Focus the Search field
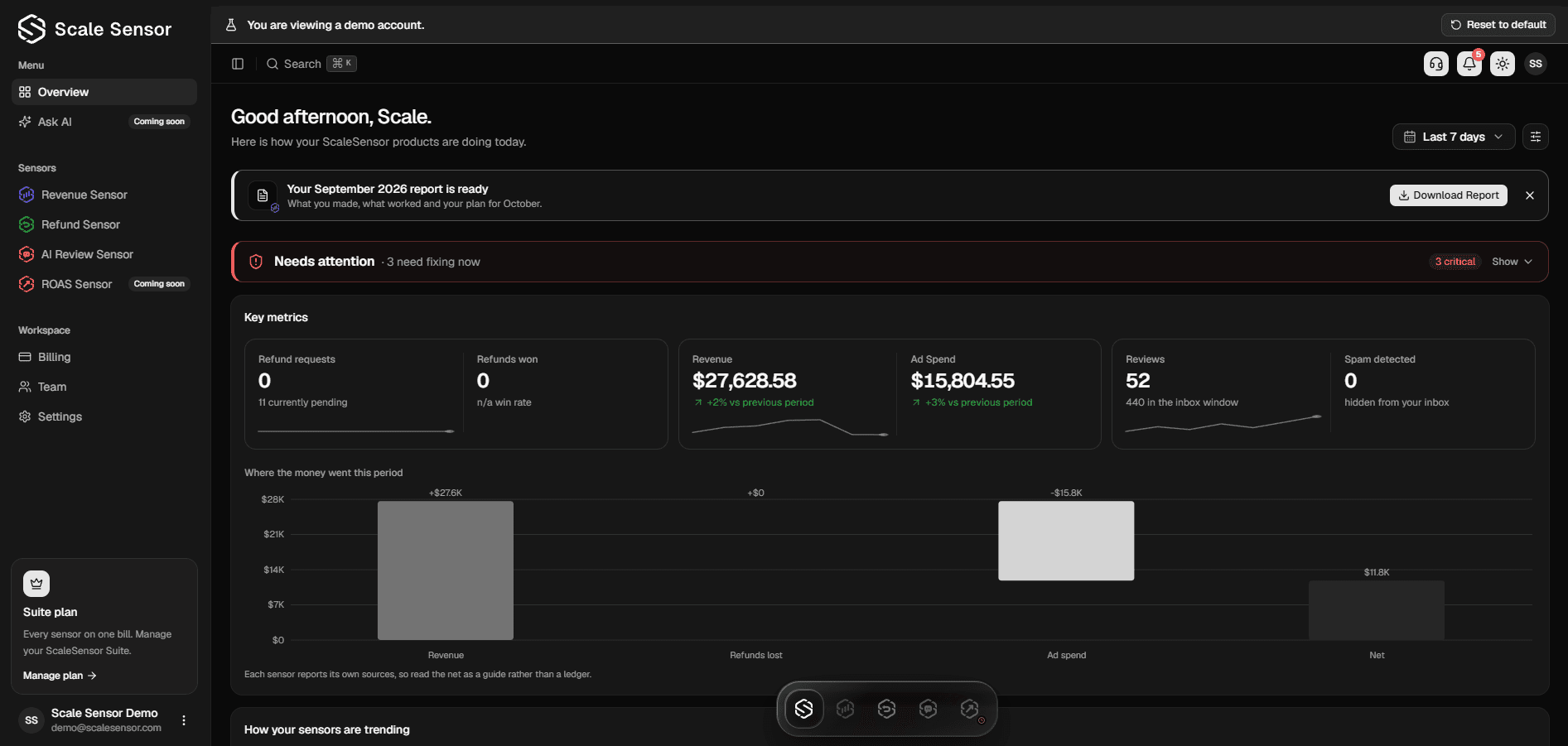The image size is (1568, 746). click(x=311, y=64)
